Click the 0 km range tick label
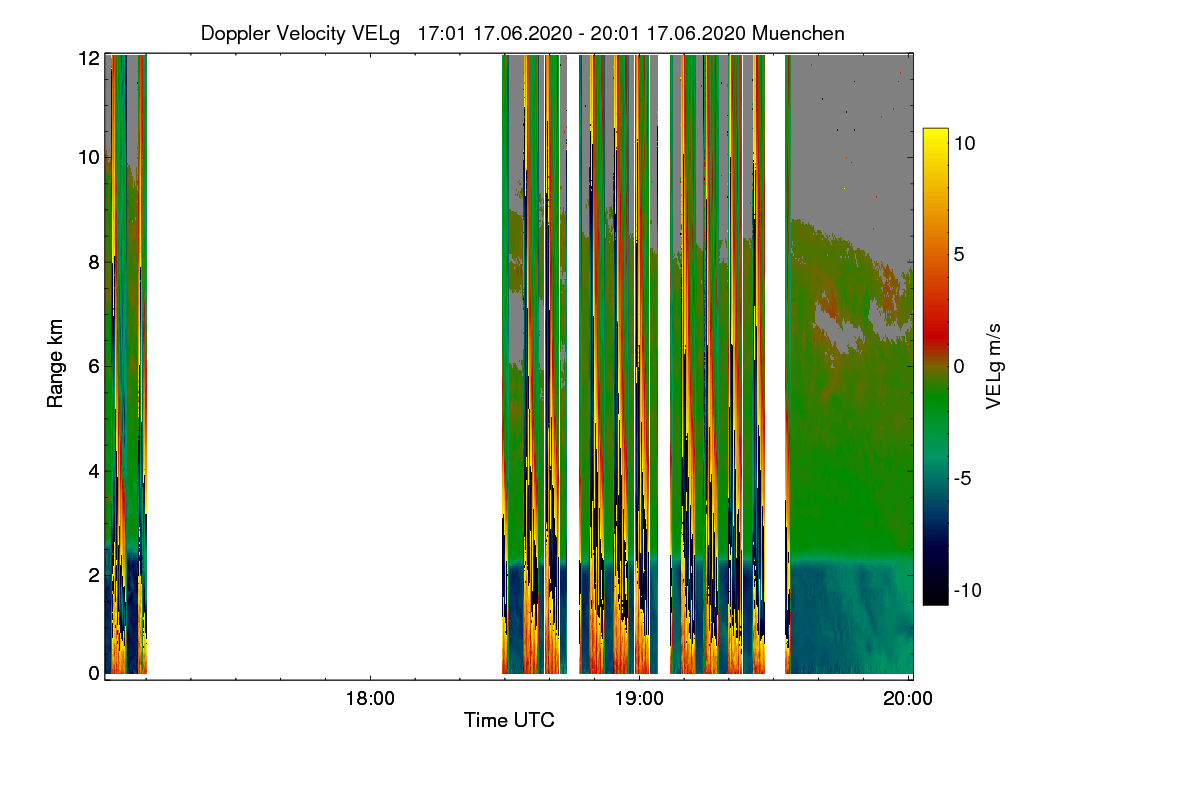Image resolution: width=1200 pixels, height=800 pixels. tap(94, 673)
